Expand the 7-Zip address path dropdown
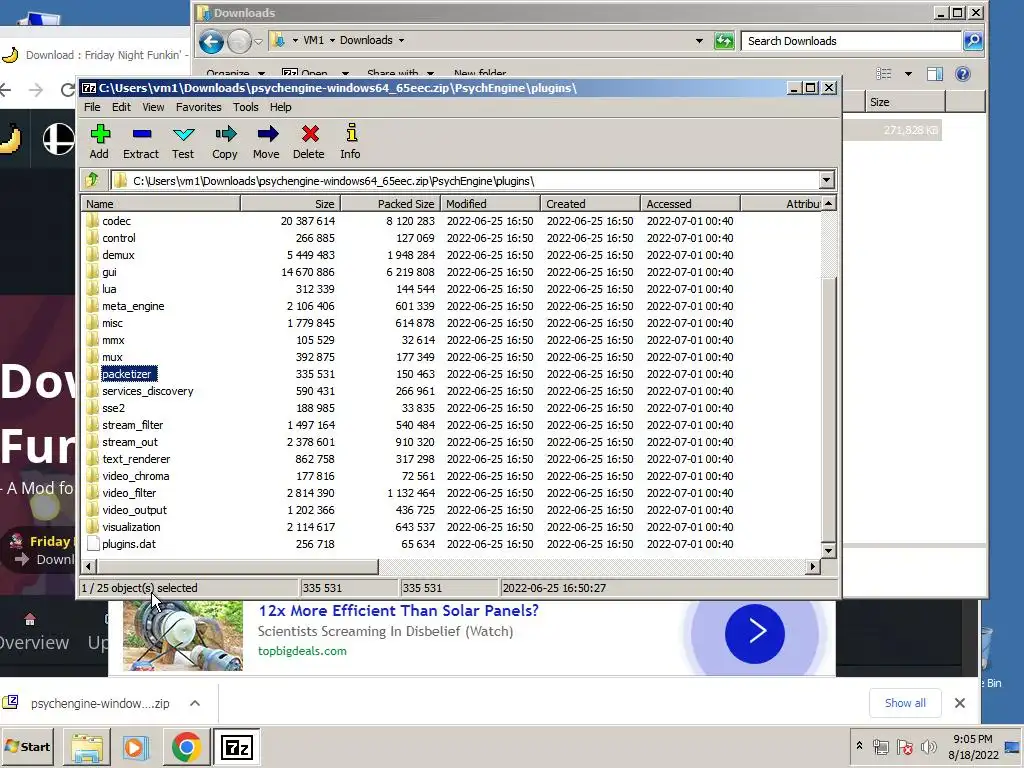The height and width of the screenshot is (768, 1024). [827, 180]
